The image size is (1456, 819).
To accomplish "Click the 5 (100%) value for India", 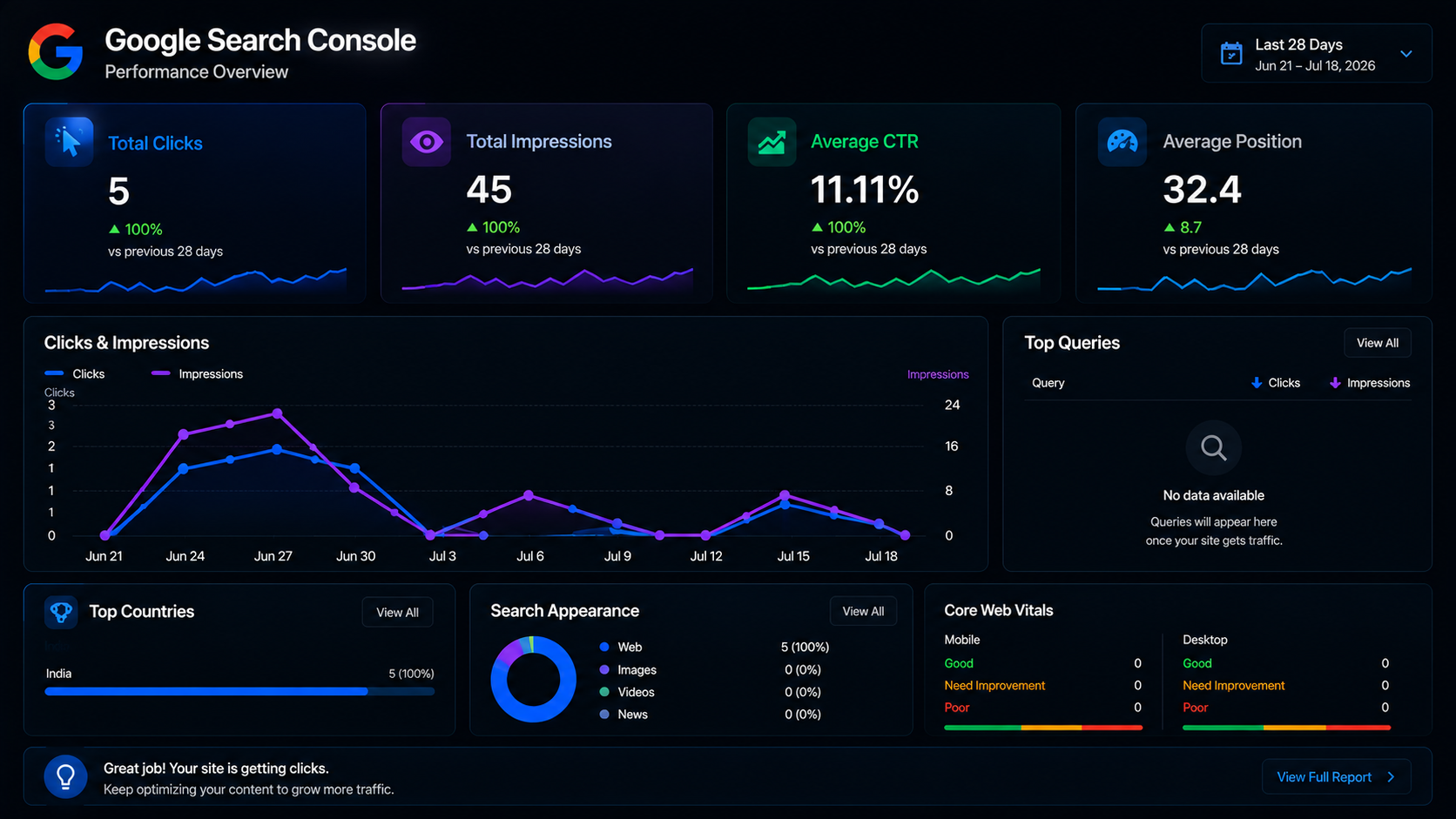I will [411, 674].
